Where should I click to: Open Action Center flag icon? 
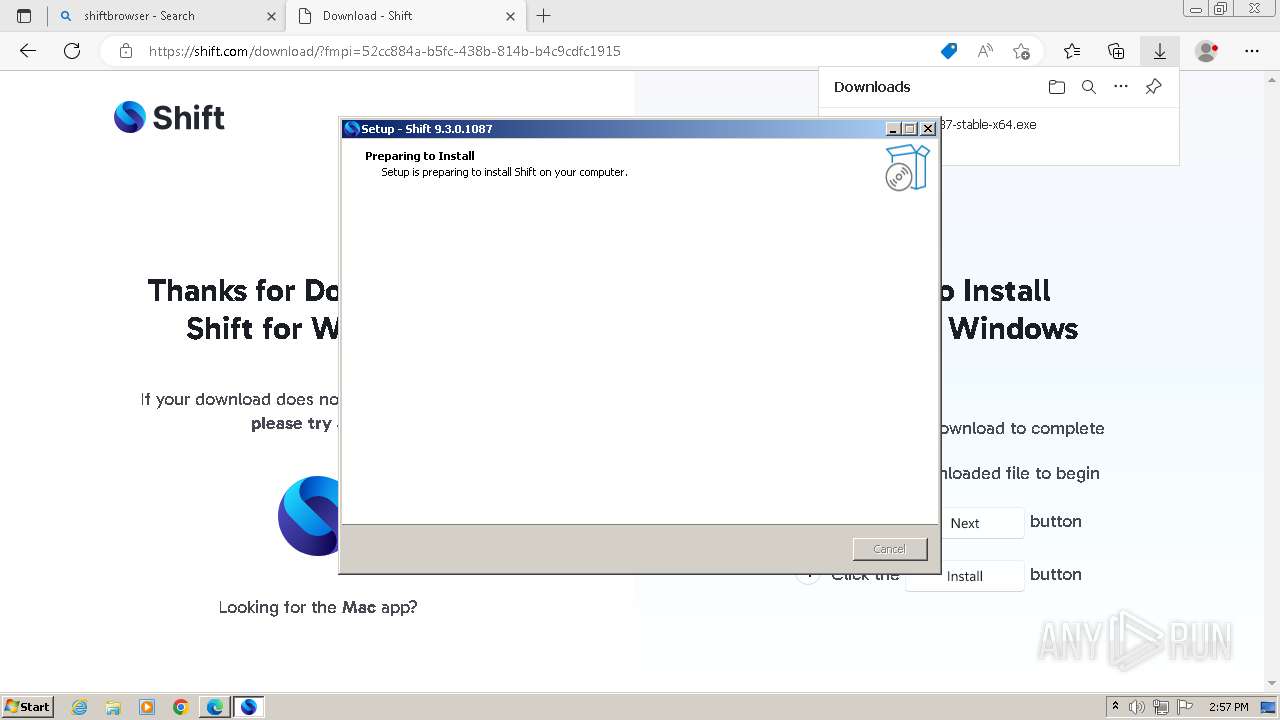click(x=1184, y=707)
